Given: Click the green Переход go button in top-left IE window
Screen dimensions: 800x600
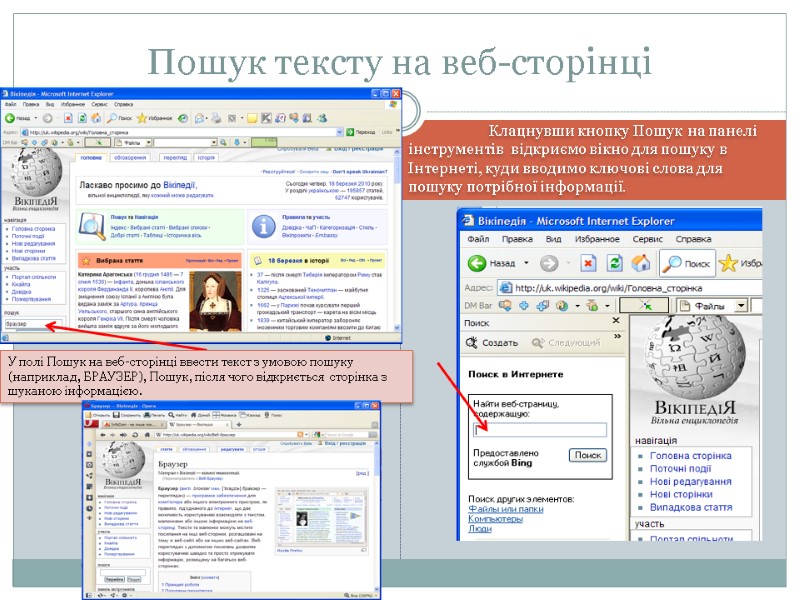Looking at the screenshot, I should tap(361, 132).
